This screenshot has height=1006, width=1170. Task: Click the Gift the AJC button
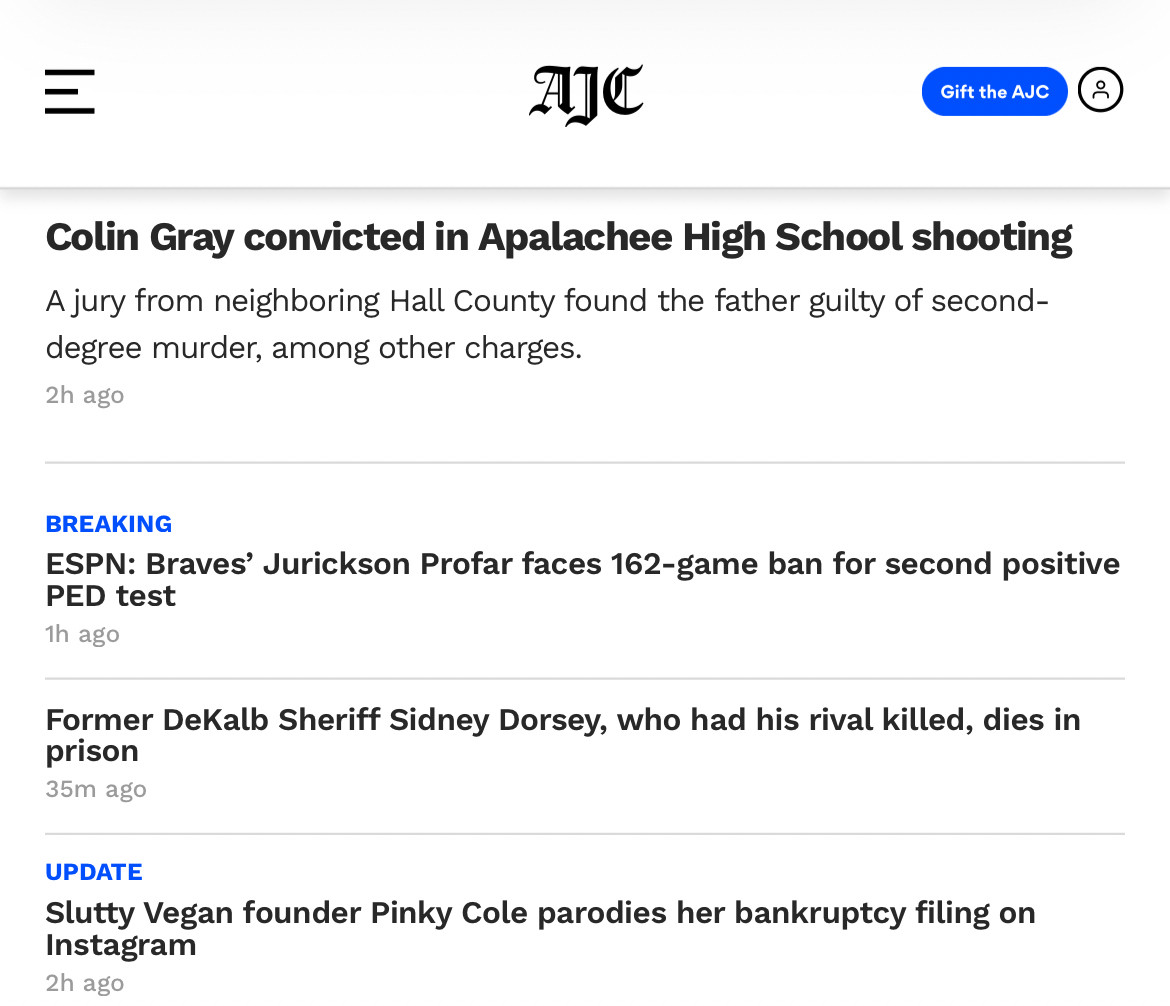pos(994,92)
